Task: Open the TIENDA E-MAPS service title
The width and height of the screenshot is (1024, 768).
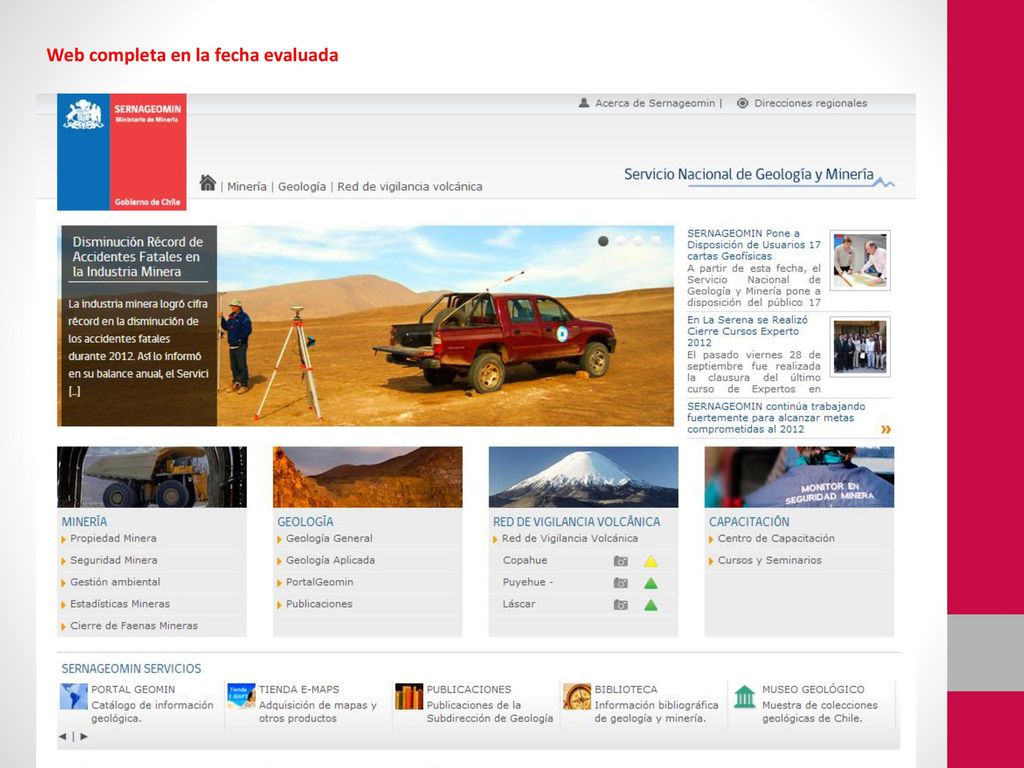Action: (299, 689)
